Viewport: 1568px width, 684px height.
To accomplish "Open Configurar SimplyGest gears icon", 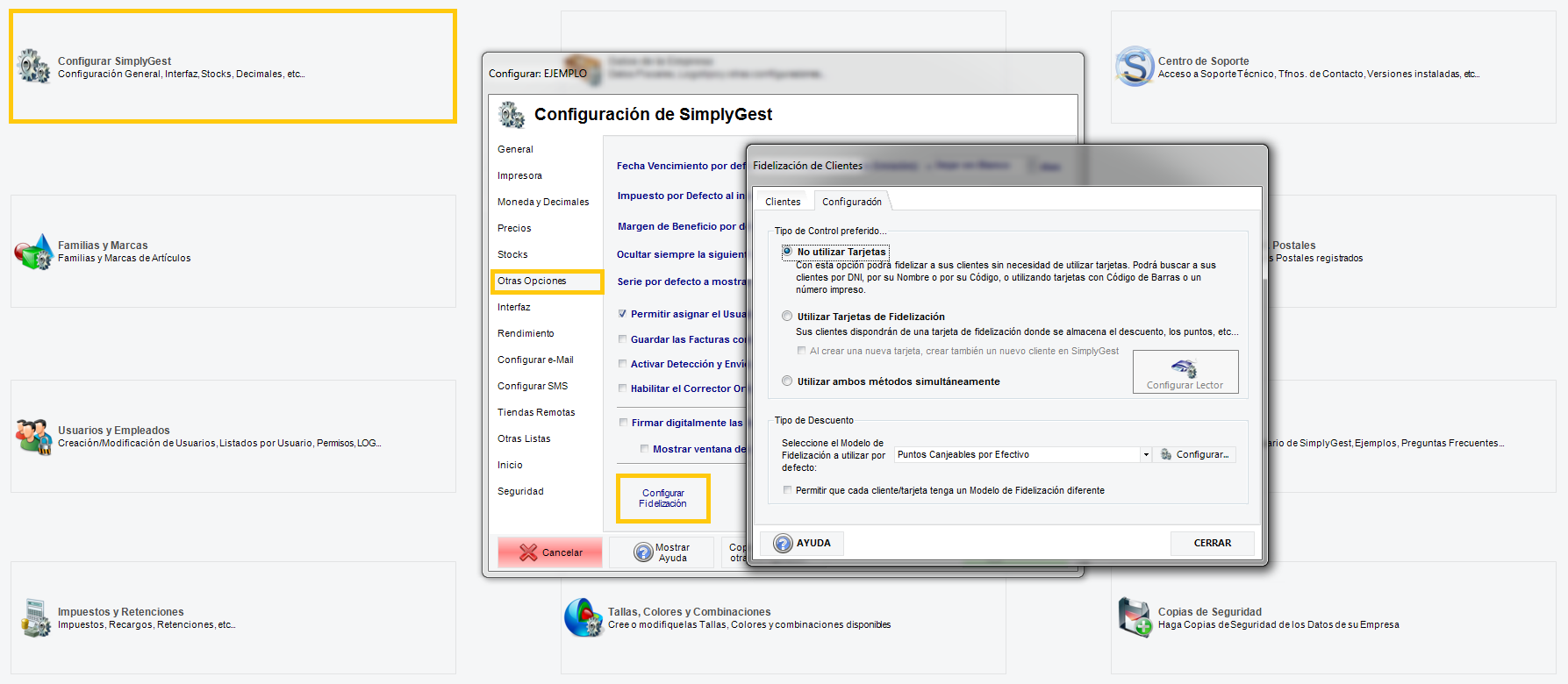I will click(34, 67).
